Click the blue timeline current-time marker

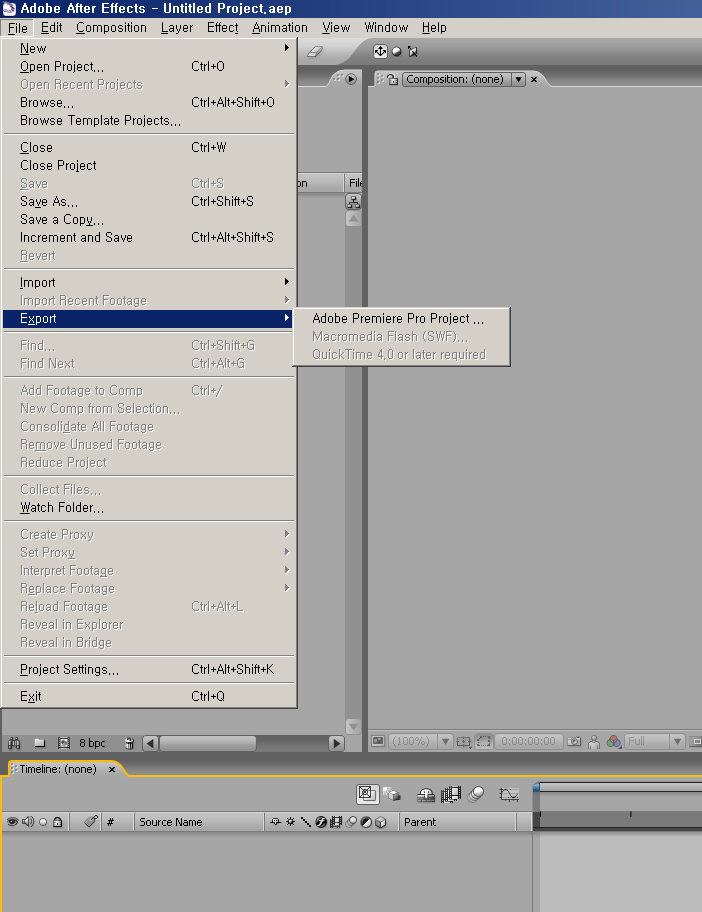pyautogui.click(x=536, y=787)
